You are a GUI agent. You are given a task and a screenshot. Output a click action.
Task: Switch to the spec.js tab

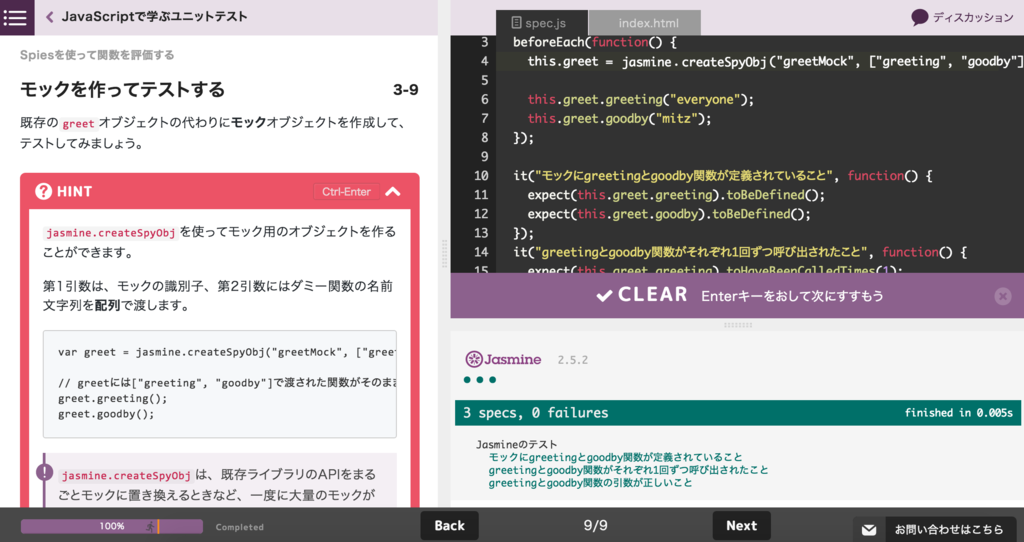click(x=542, y=23)
